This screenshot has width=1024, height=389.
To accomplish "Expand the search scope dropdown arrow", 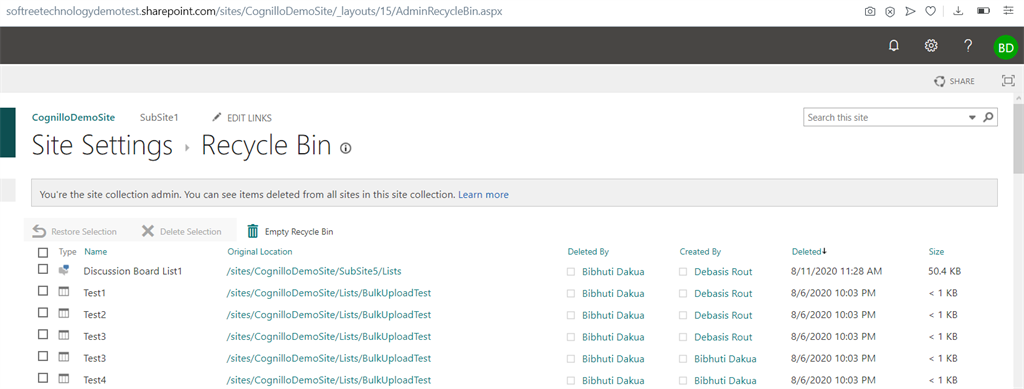I will click(x=972, y=118).
